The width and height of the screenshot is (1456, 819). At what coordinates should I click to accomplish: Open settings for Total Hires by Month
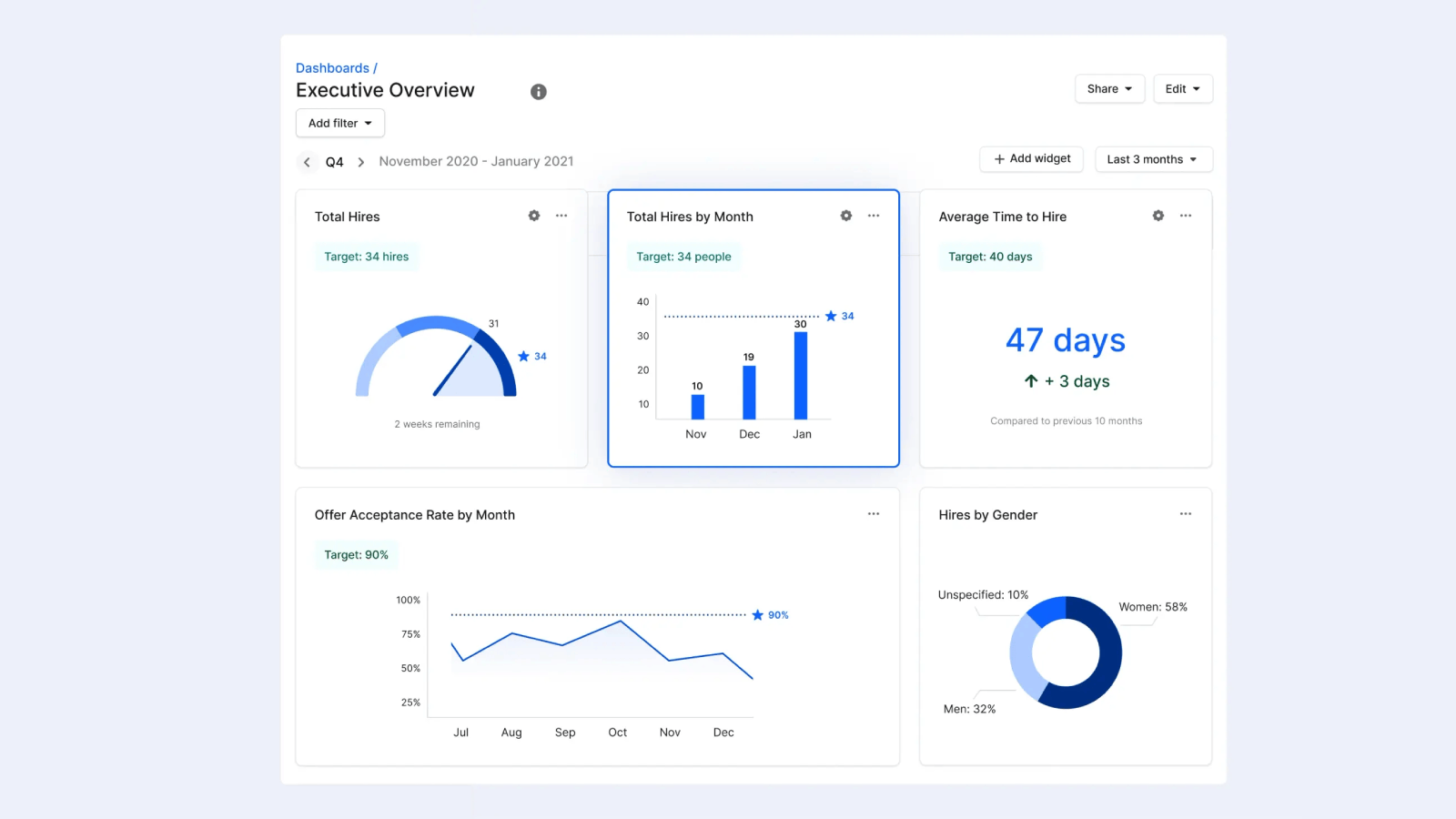point(846,216)
